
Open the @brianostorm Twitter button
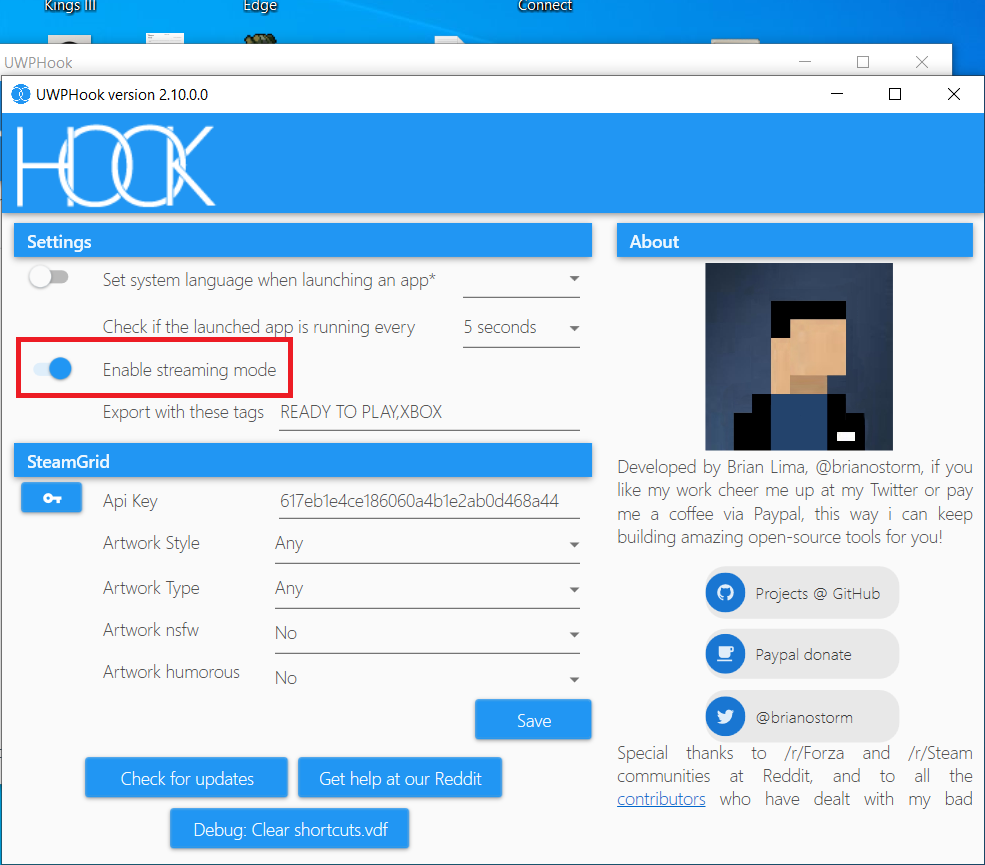coord(802,716)
